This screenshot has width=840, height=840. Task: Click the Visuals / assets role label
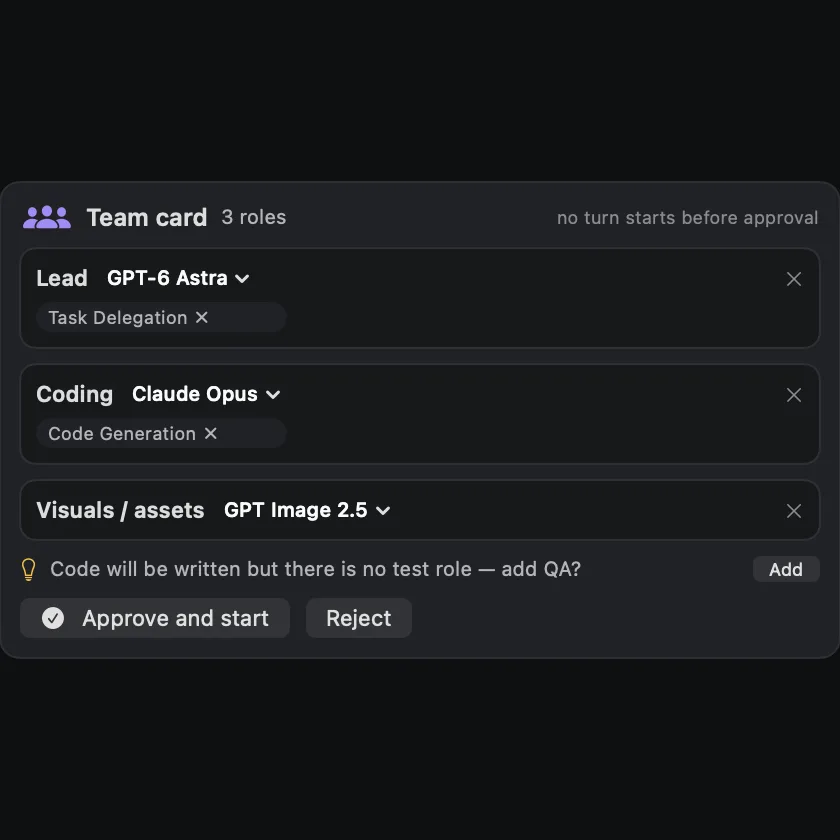tap(120, 510)
